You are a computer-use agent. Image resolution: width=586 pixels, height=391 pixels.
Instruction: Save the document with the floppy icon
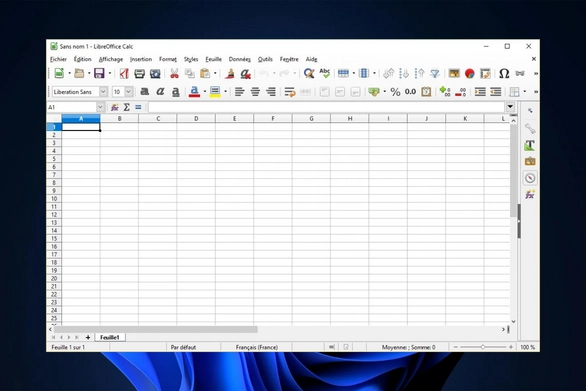coord(99,73)
